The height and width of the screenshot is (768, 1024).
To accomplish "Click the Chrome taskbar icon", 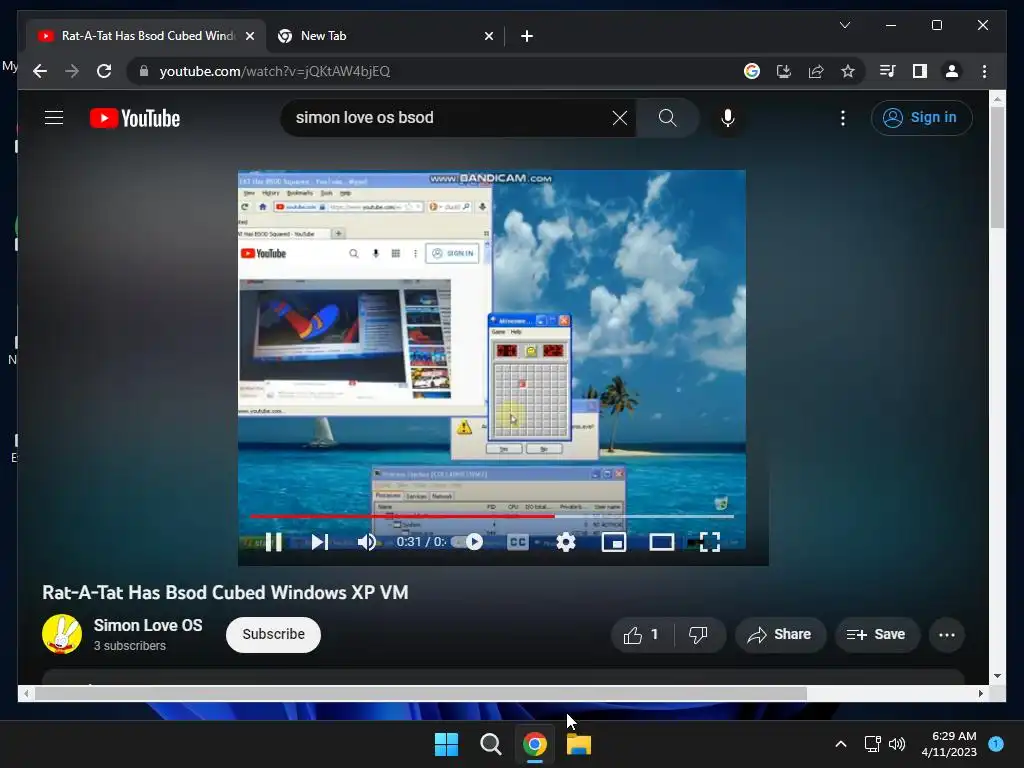I will pos(535,744).
